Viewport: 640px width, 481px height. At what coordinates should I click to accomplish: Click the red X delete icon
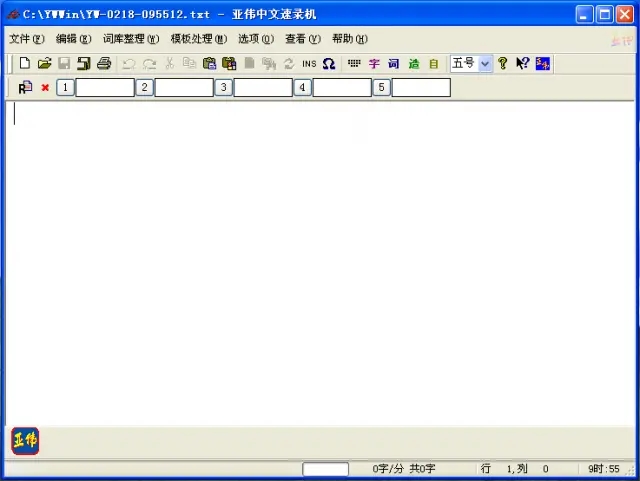tap(45, 87)
